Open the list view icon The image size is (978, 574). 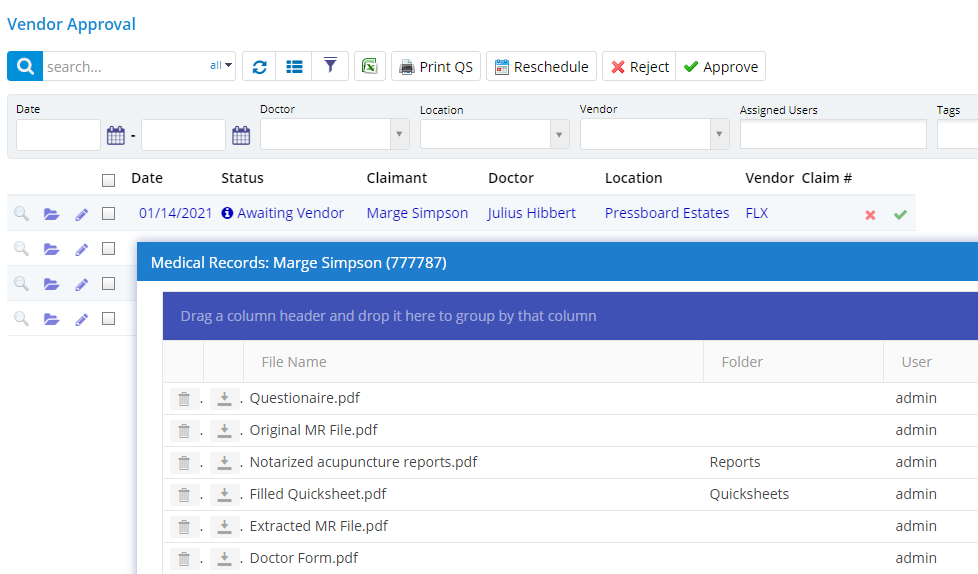(294, 67)
